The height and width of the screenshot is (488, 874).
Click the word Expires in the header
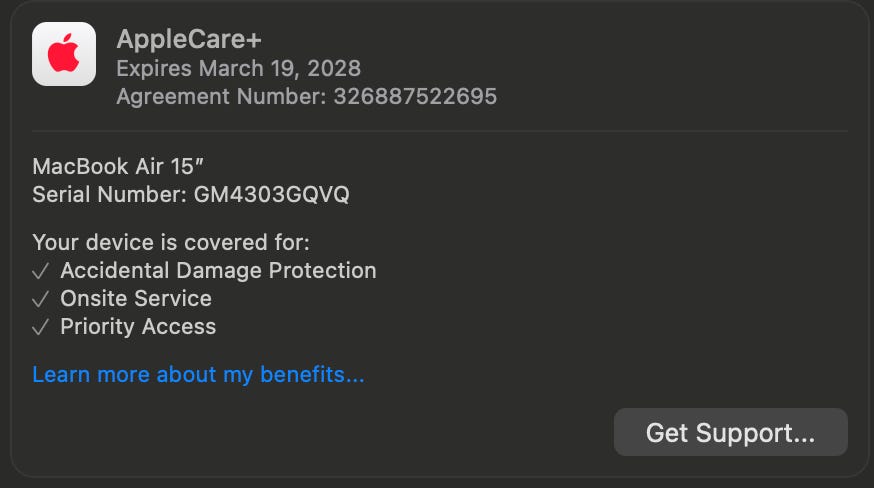[154, 69]
